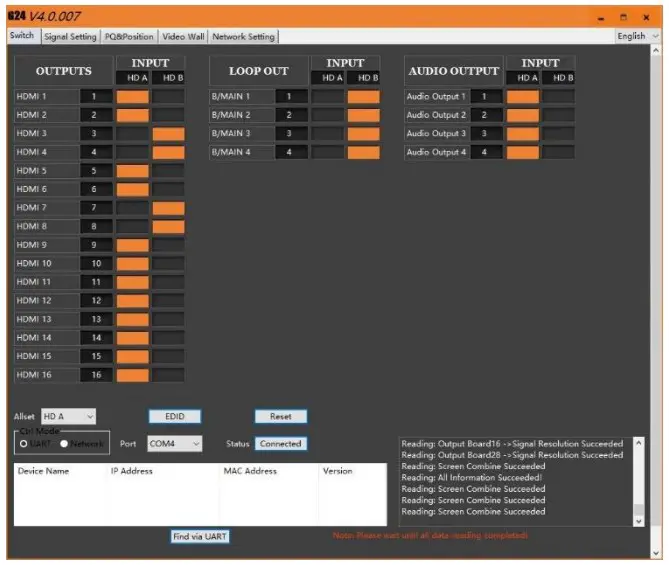The image size is (669, 565).
Task: Click the Find via UART button
Action: [x=200, y=536]
